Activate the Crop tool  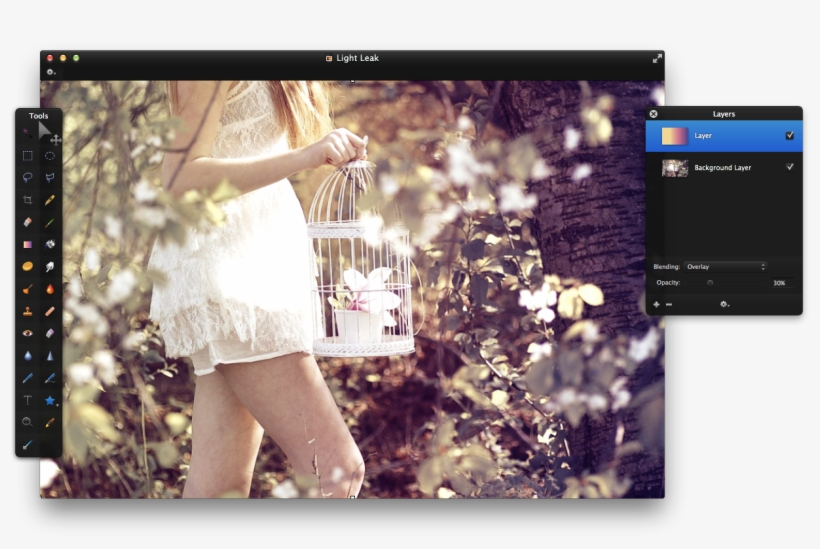tap(27, 200)
